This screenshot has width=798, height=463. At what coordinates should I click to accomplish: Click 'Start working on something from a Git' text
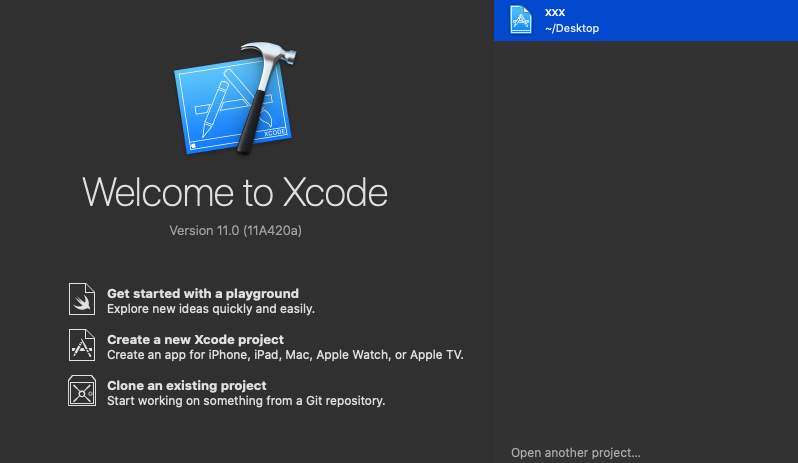coord(246,400)
